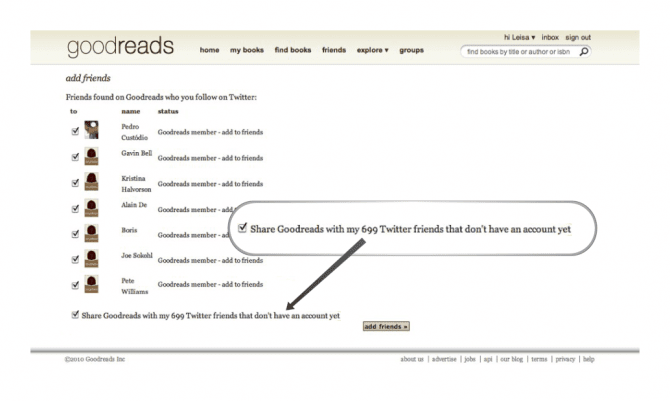Click Joe Sokohl's avatar image
Image resolution: width=670 pixels, height=401 pixels.
pyautogui.click(x=91, y=259)
